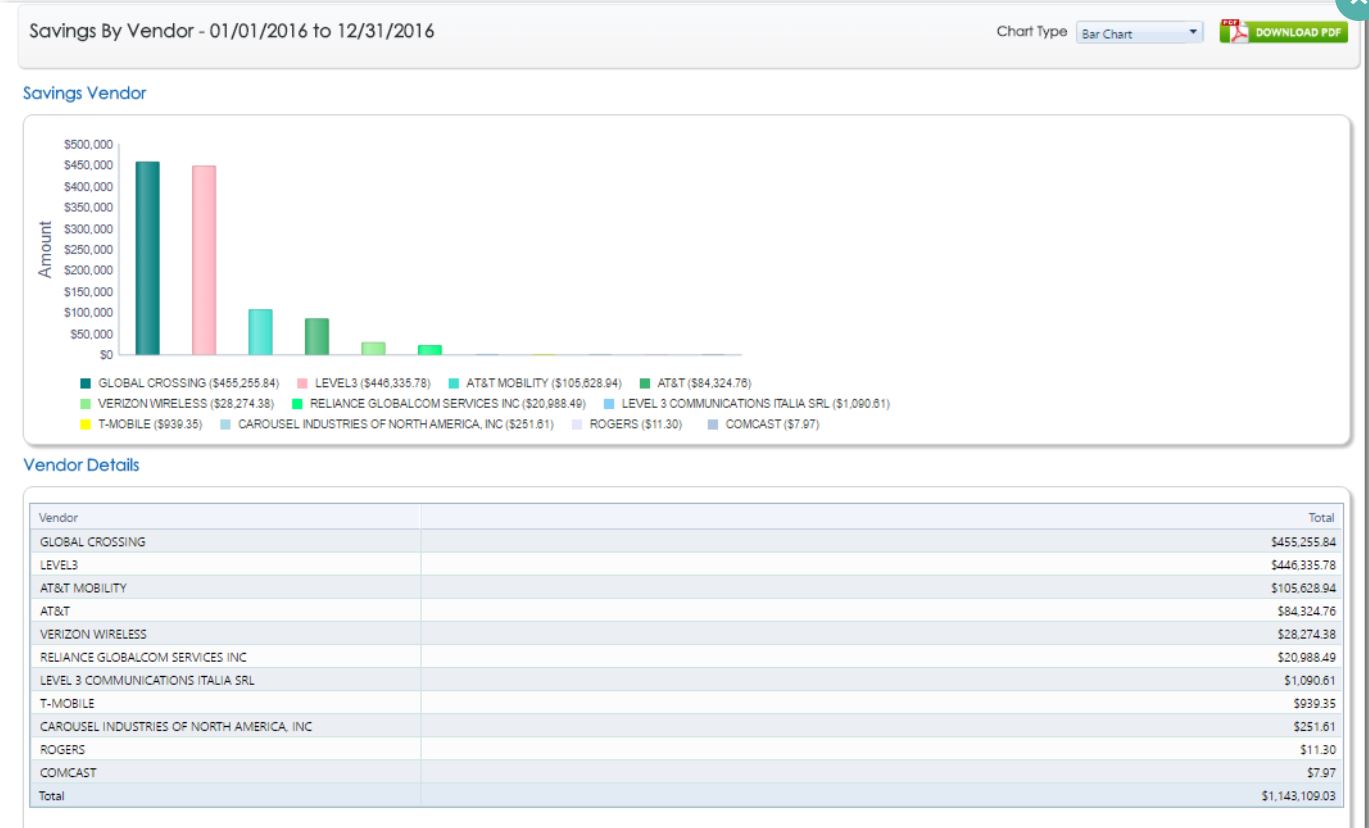Select AT&T MOBILITY table row
Viewport: 1369px width, 828px height.
[685, 587]
